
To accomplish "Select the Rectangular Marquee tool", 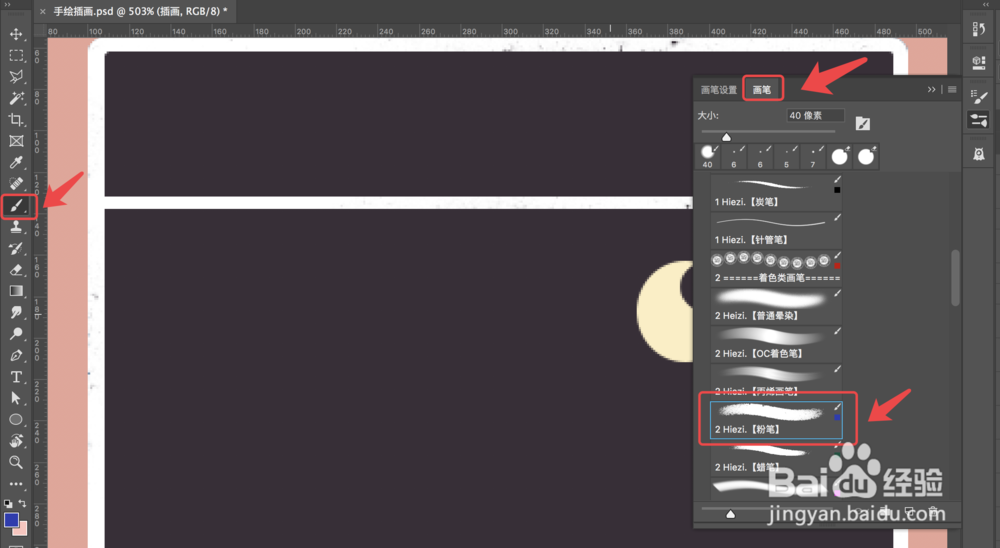I will click(16, 56).
